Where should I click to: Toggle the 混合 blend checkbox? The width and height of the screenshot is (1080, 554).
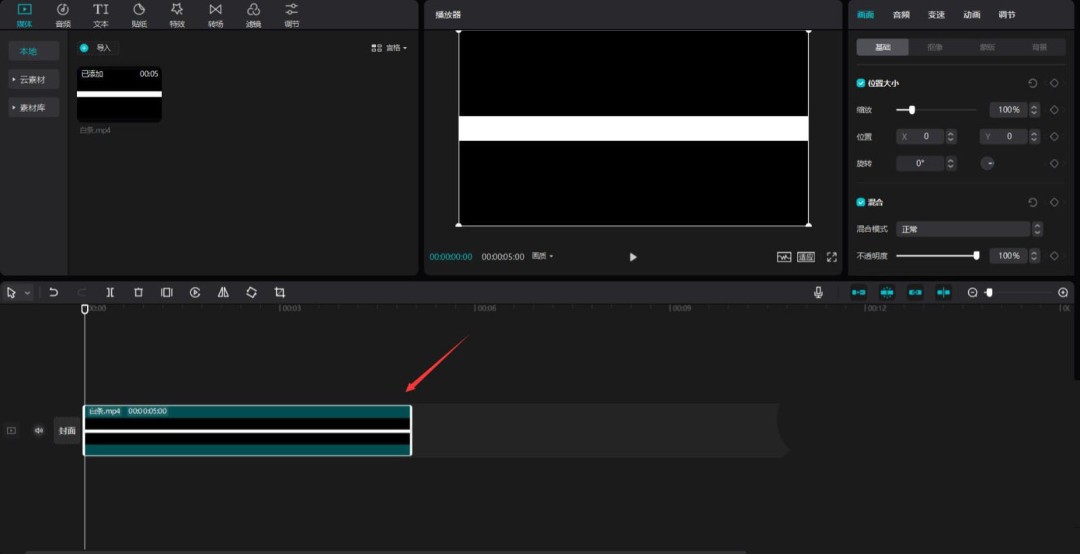(861, 202)
